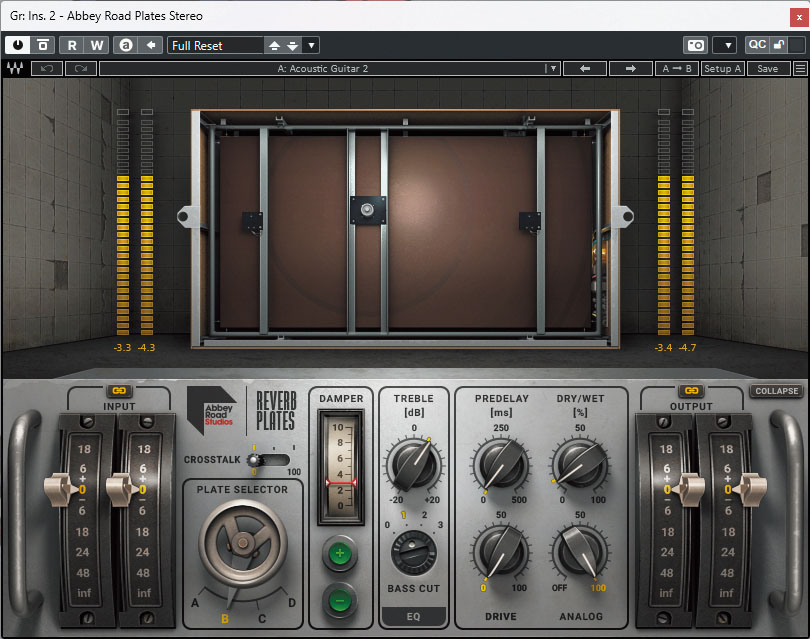Toggle the Output channel link icon
This screenshot has height=639, width=810.
pyautogui.click(x=691, y=391)
